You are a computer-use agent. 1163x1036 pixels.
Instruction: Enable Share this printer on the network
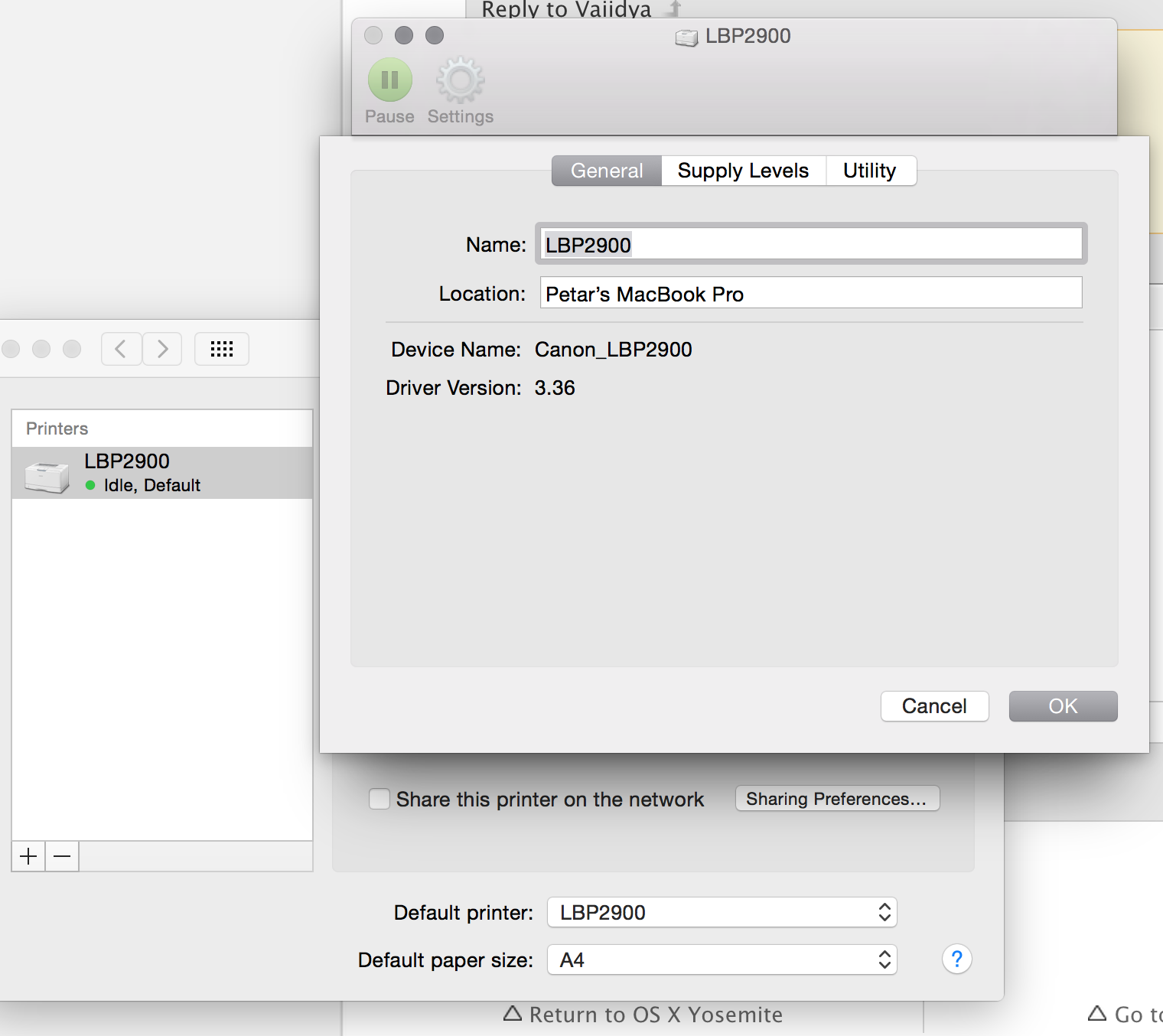coord(380,799)
